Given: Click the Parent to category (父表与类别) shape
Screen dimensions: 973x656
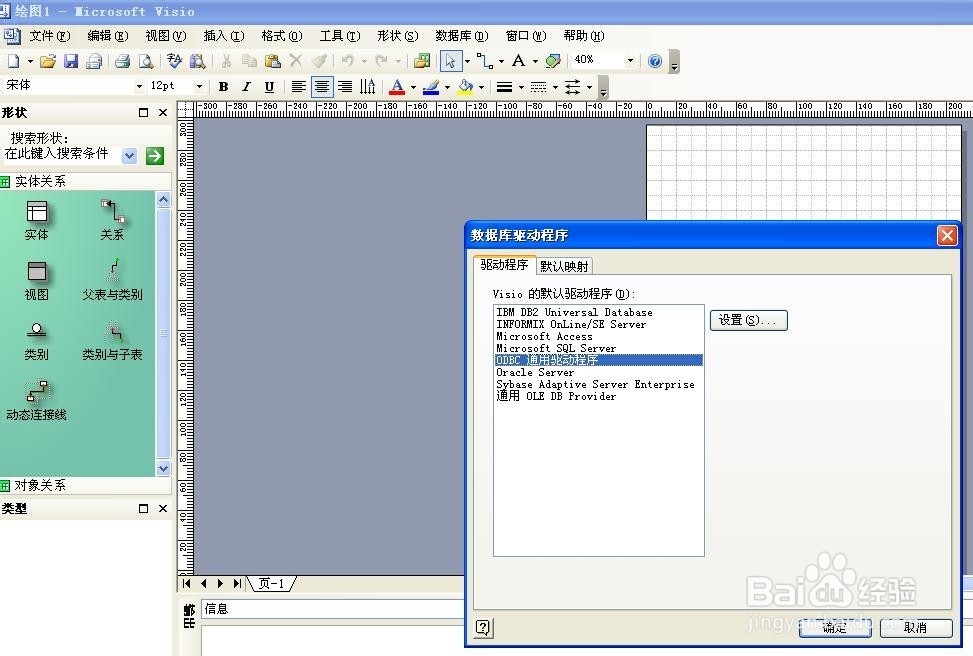Looking at the screenshot, I should click(112, 280).
